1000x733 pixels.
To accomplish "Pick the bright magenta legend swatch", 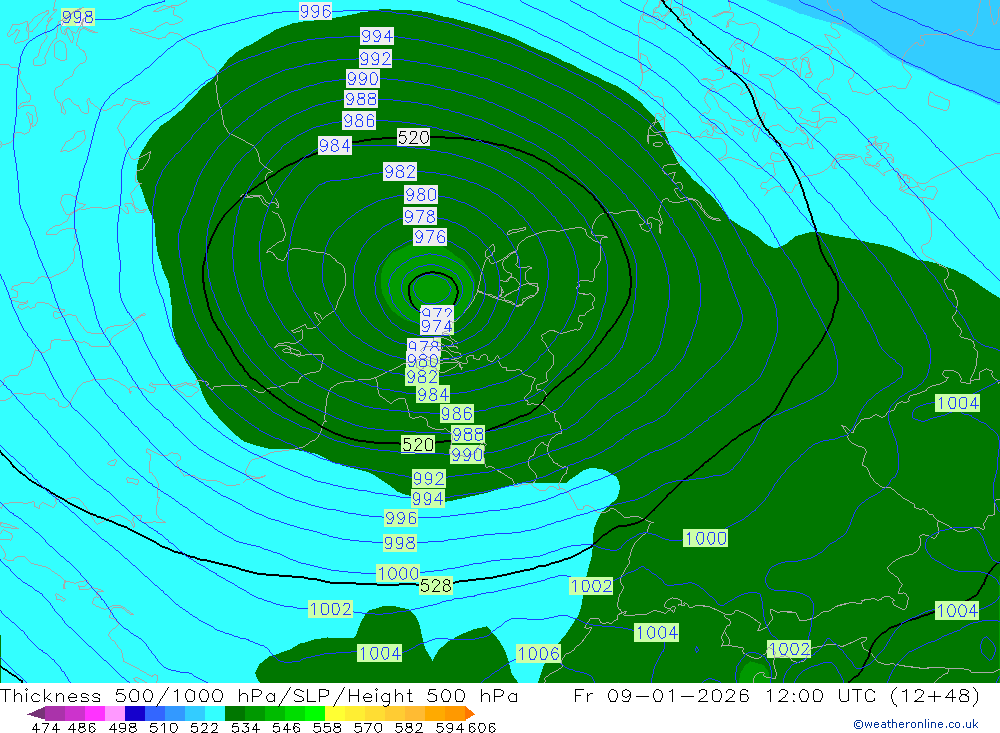I will click(93, 713).
